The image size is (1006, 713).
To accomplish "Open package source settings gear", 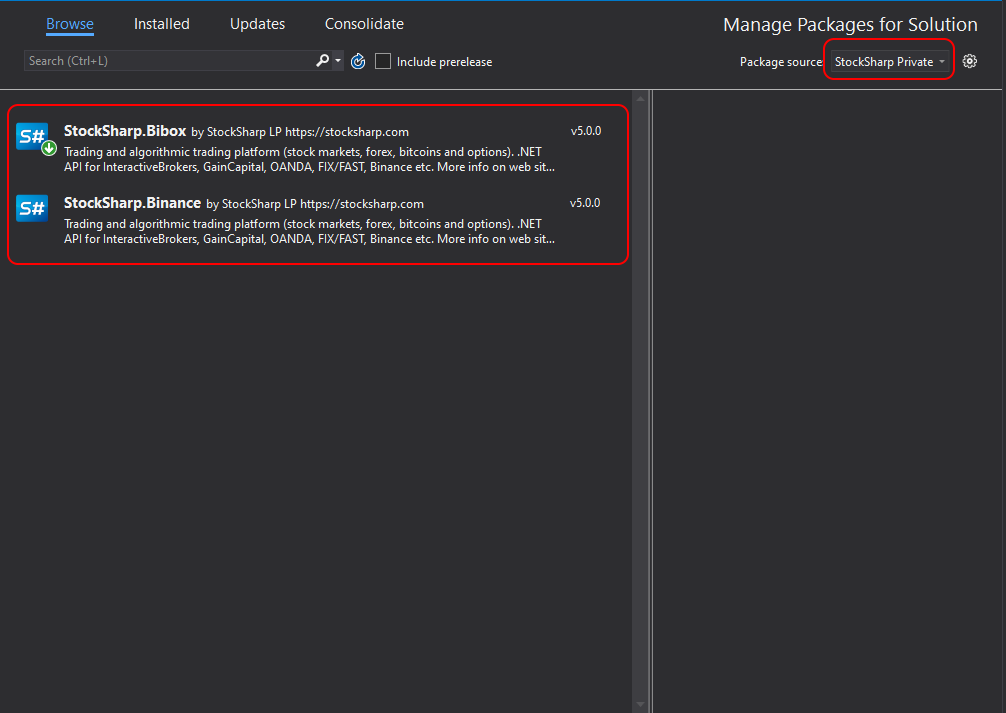I will point(969,61).
